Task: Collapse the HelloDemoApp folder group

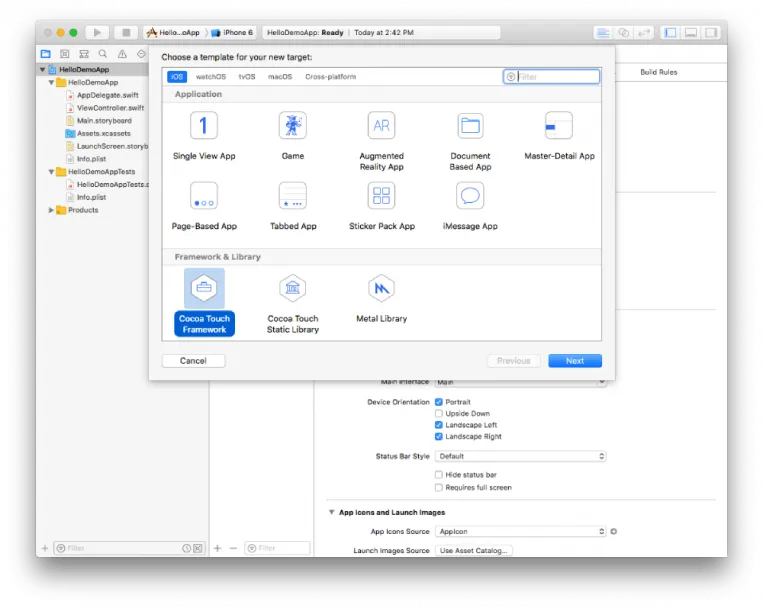Action: [52, 83]
